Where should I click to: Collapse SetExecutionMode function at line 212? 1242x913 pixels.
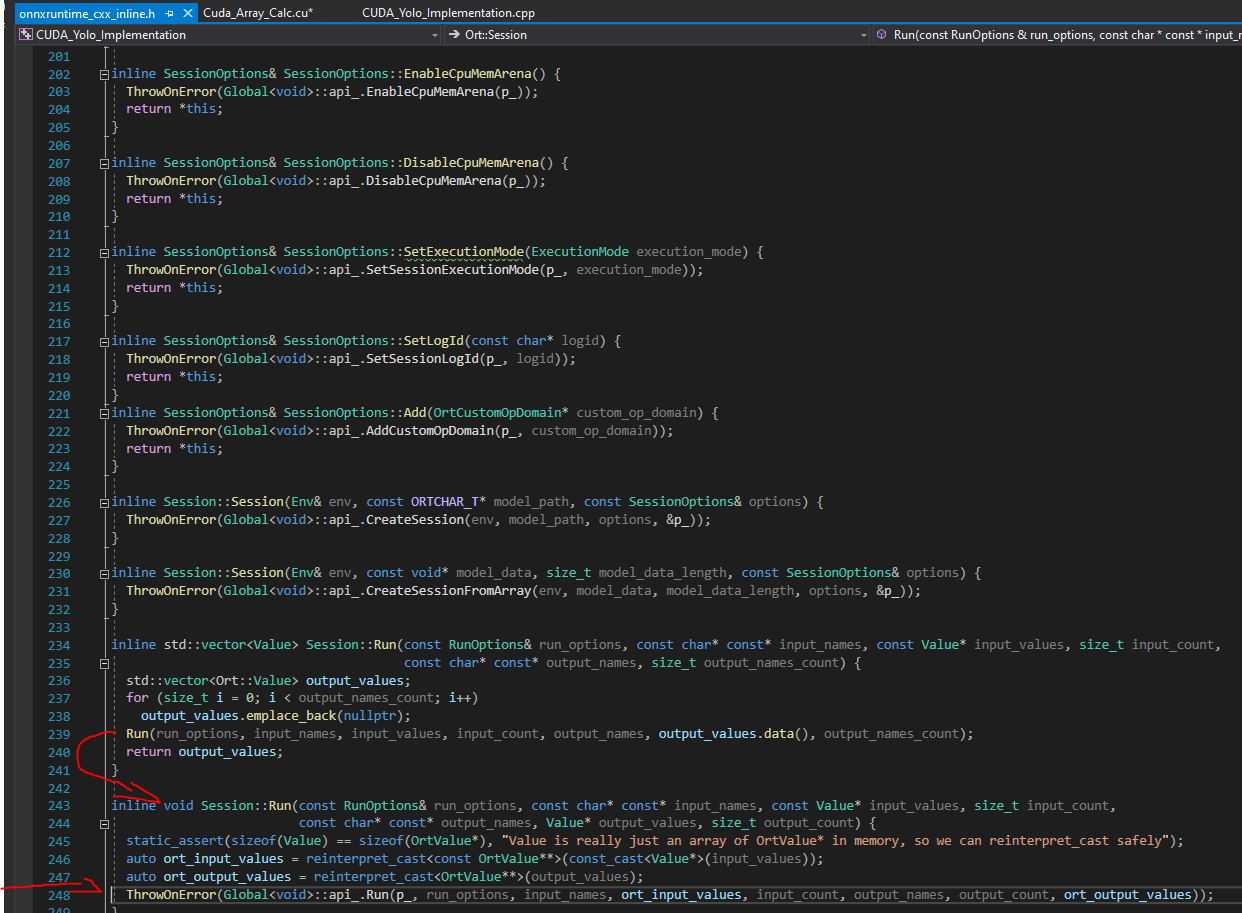104,252
